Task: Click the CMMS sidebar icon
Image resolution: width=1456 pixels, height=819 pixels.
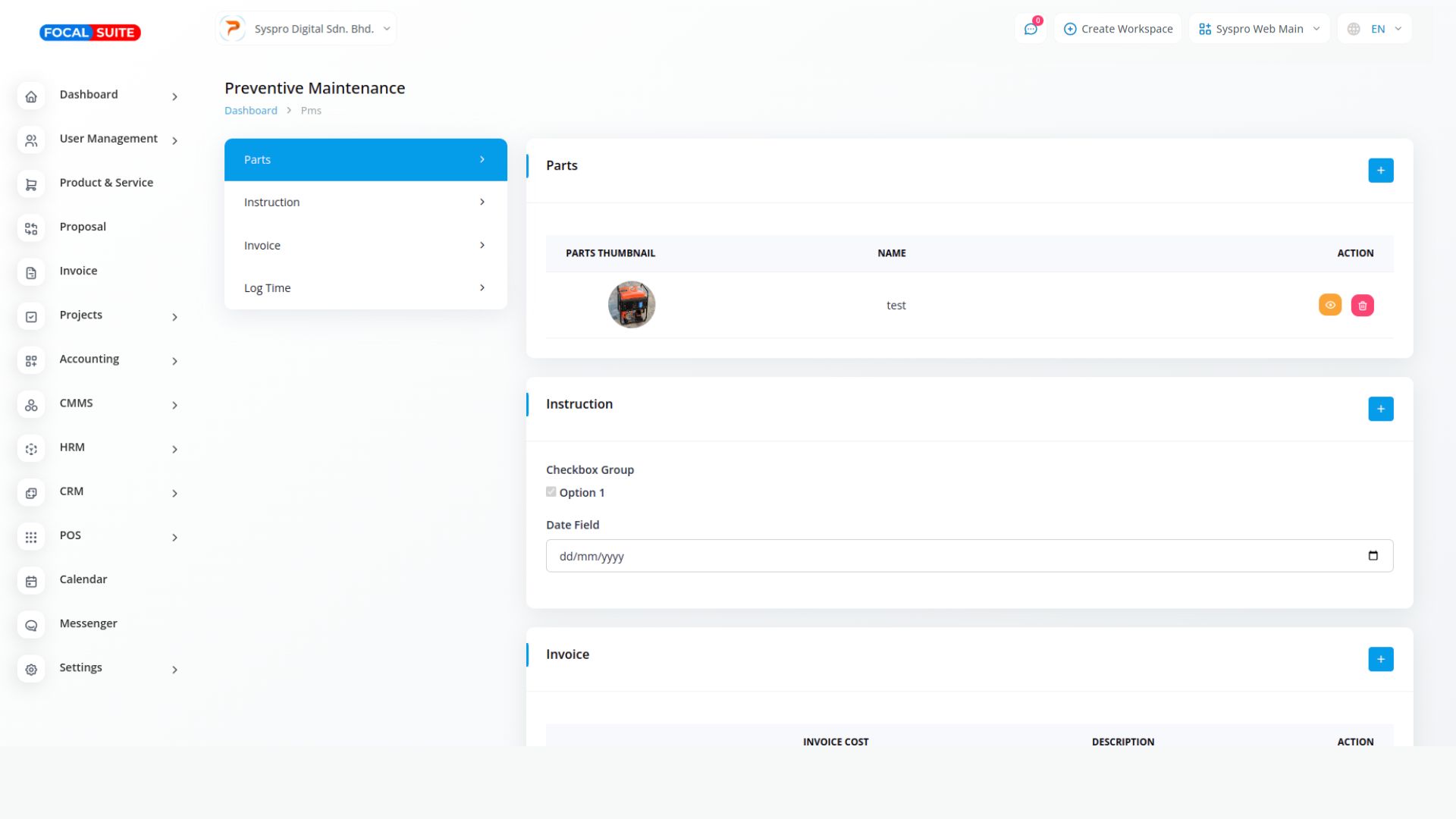Action: click(x=31, y=405)
